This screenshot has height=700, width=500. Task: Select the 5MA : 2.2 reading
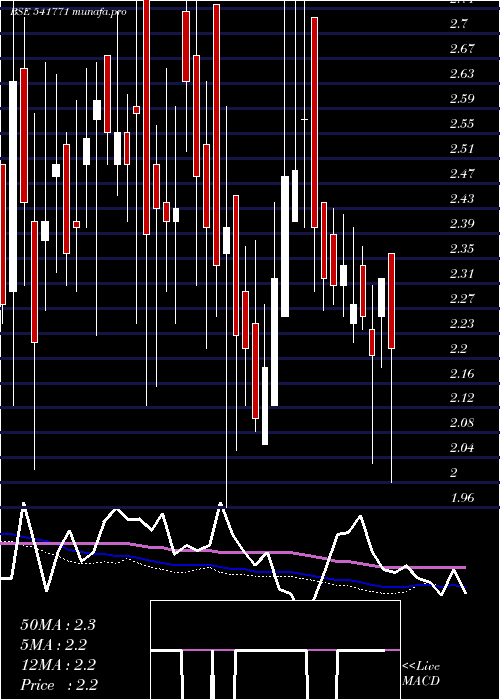point(54,645)
